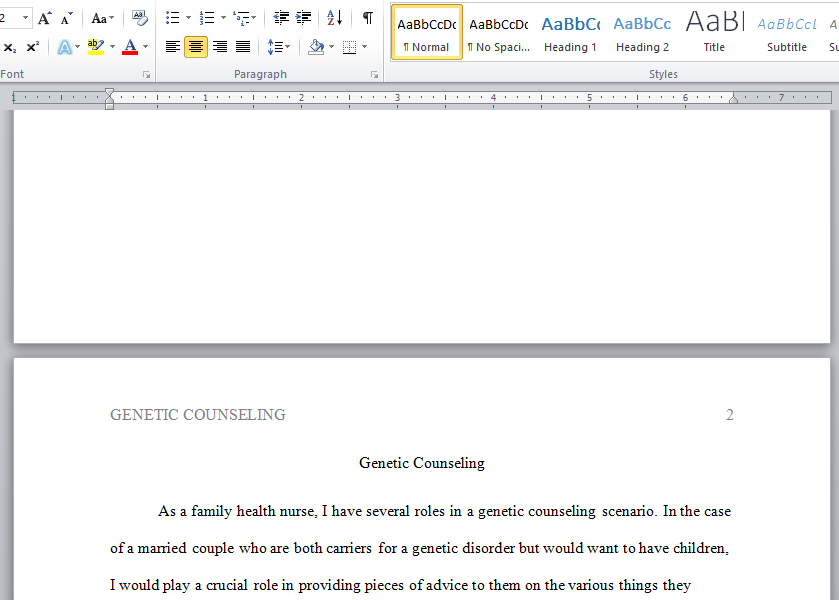Click the Change Case Aa button
This screenshot has height=600, width=839.
click(x=99, y=18)
